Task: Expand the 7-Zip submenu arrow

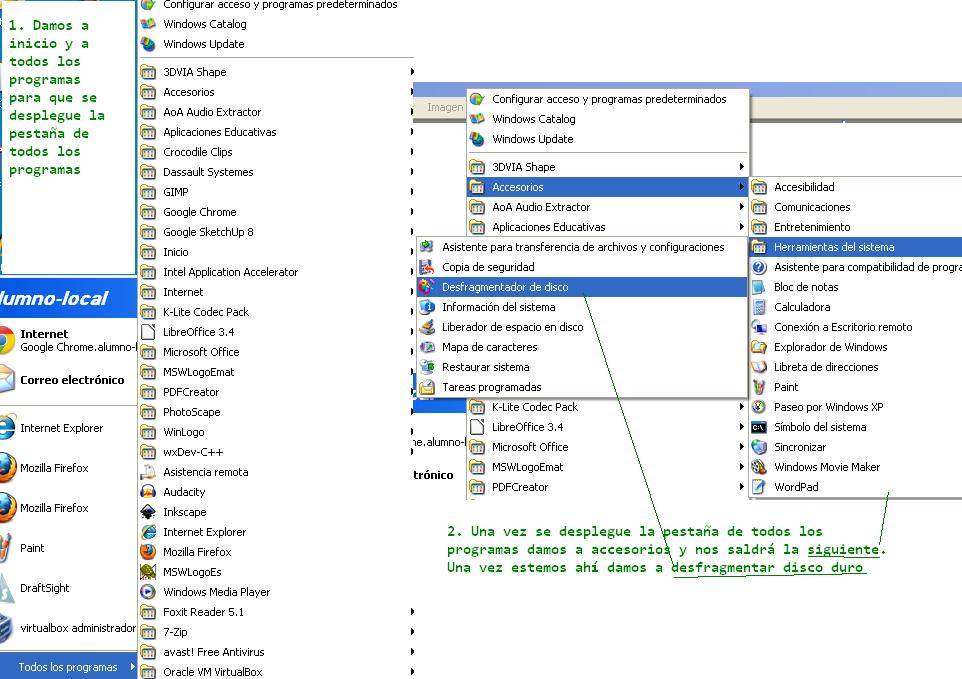Action: (x=412, y=632)
